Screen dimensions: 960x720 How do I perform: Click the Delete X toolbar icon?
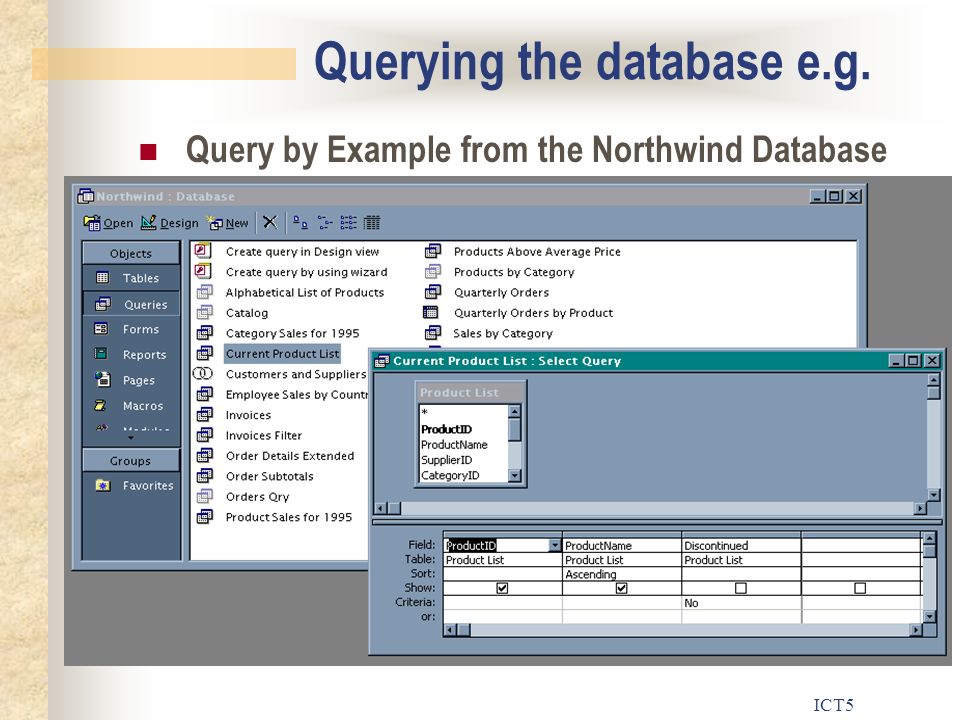[x=270, y=222]
